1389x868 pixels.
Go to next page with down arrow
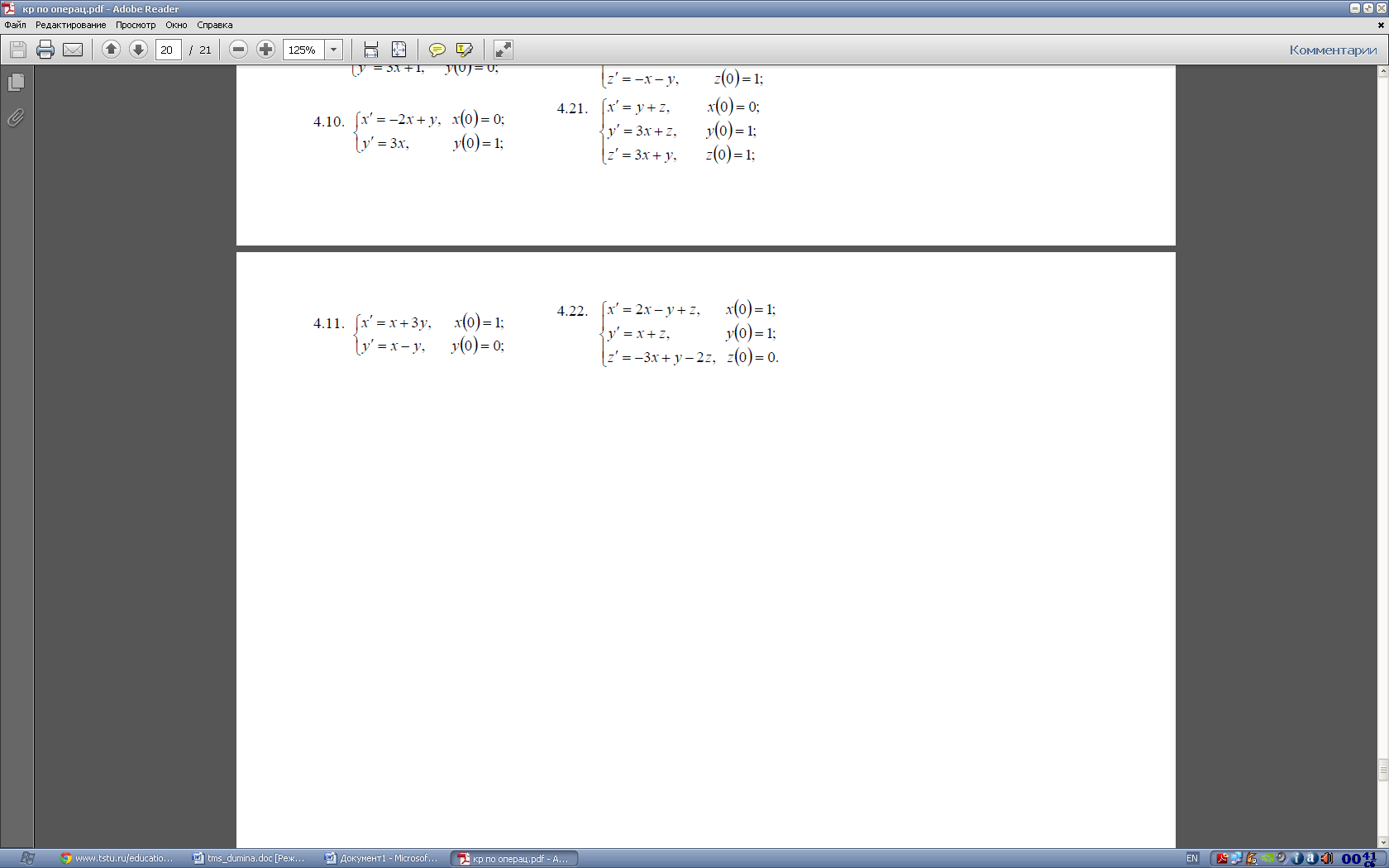point(138,50)
